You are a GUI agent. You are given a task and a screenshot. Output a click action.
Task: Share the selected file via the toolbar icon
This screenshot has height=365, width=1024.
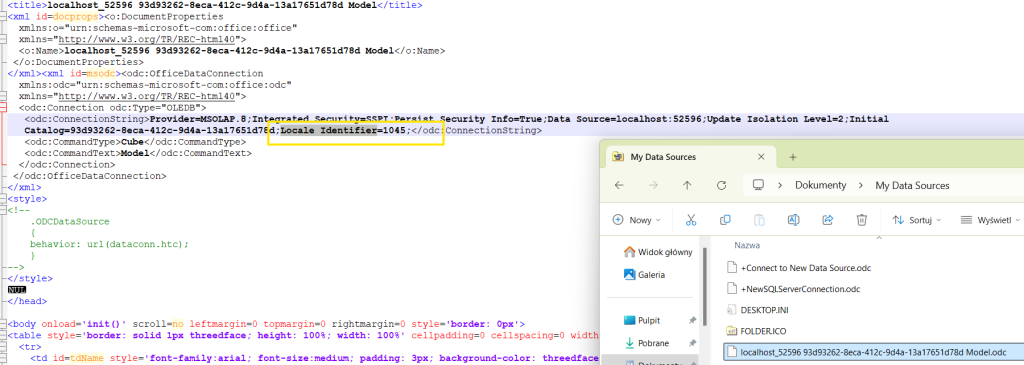click(x=827, y=220)
